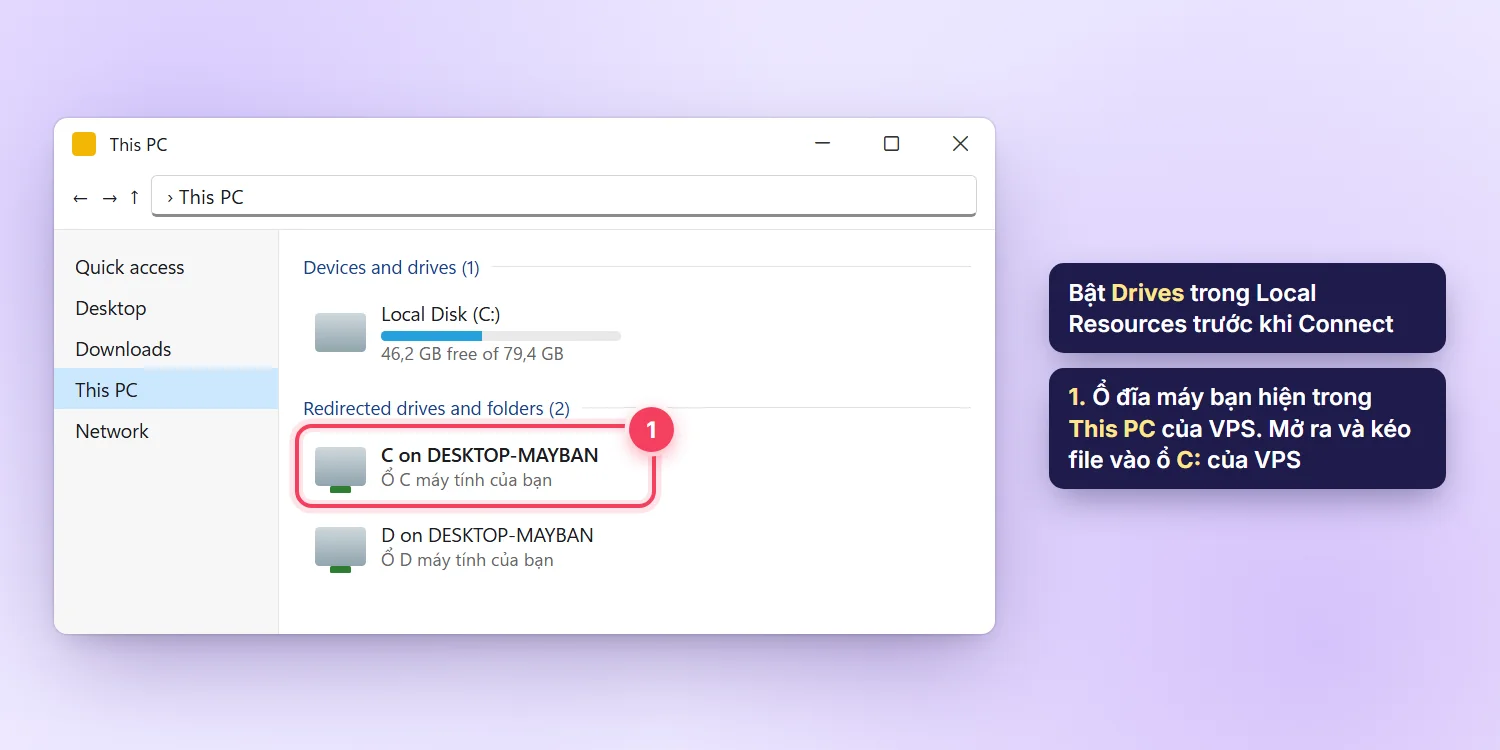Minimize the This PC window

pos(823,144)
